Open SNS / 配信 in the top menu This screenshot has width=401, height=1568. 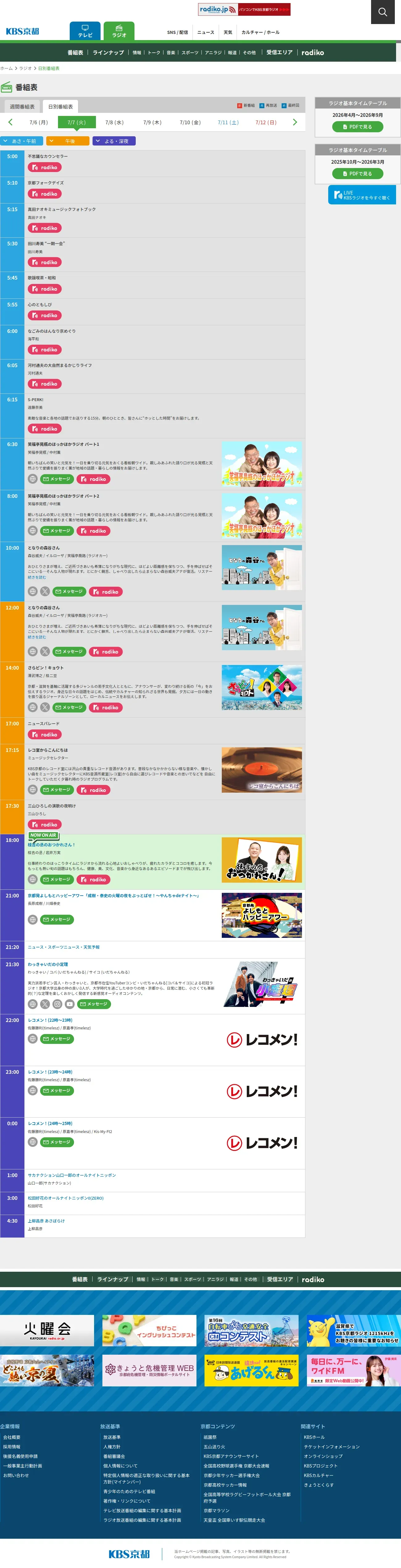[x=177, y=32]
